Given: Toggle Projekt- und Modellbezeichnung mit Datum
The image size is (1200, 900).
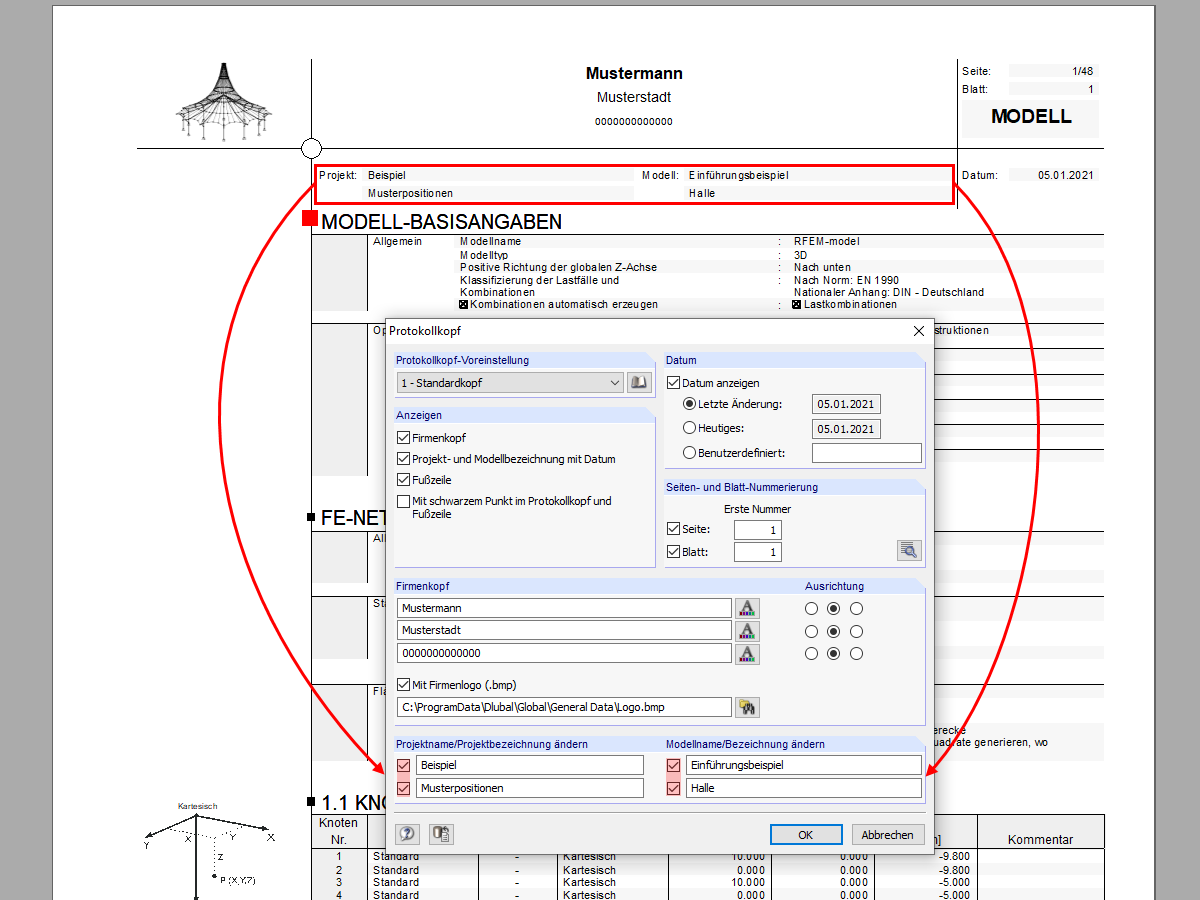Looking at the screenshot, I should click(x=404, y=459).
